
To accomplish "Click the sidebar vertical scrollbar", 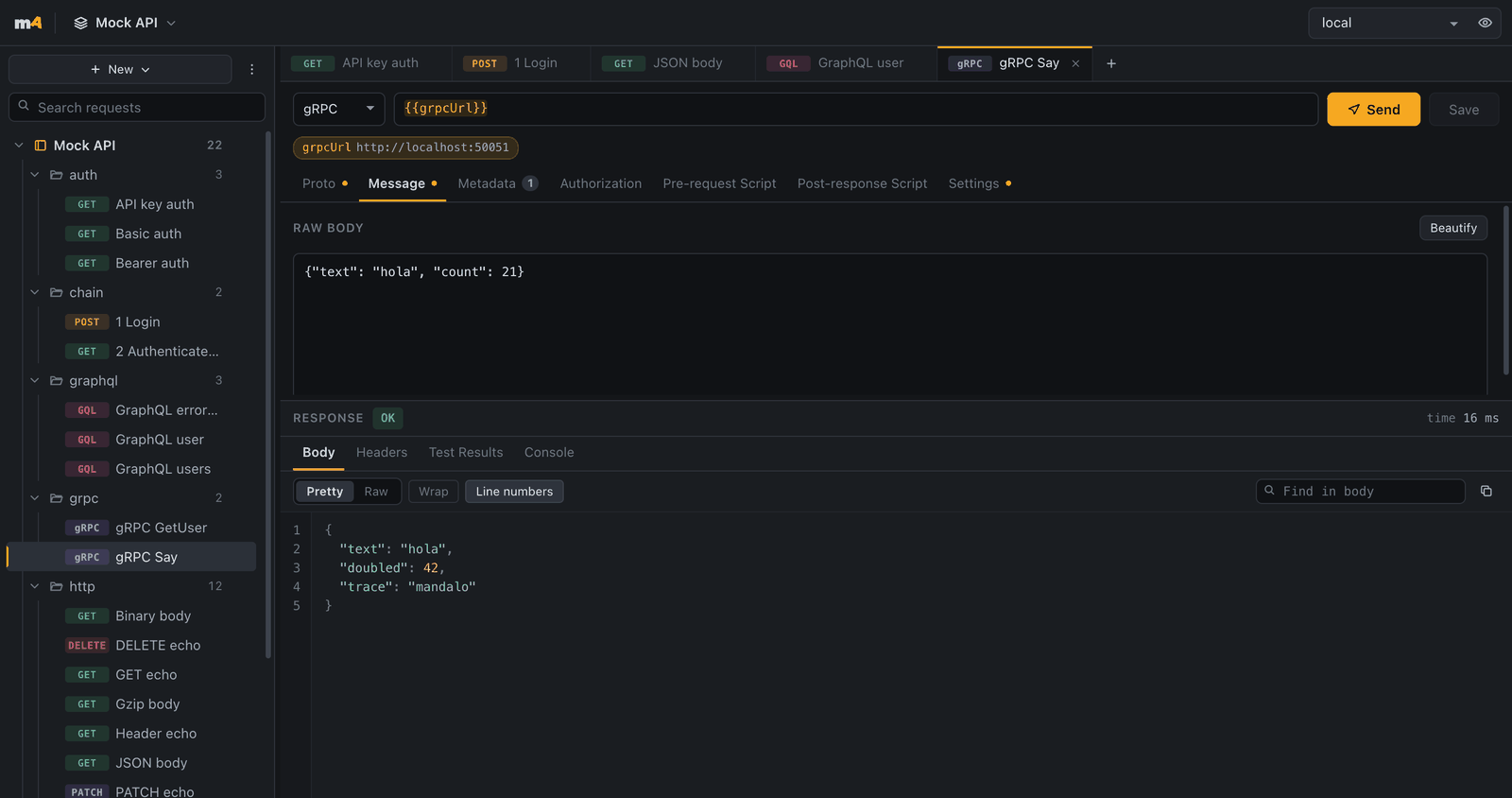I will pyautogui.click(x=268, y=394).
